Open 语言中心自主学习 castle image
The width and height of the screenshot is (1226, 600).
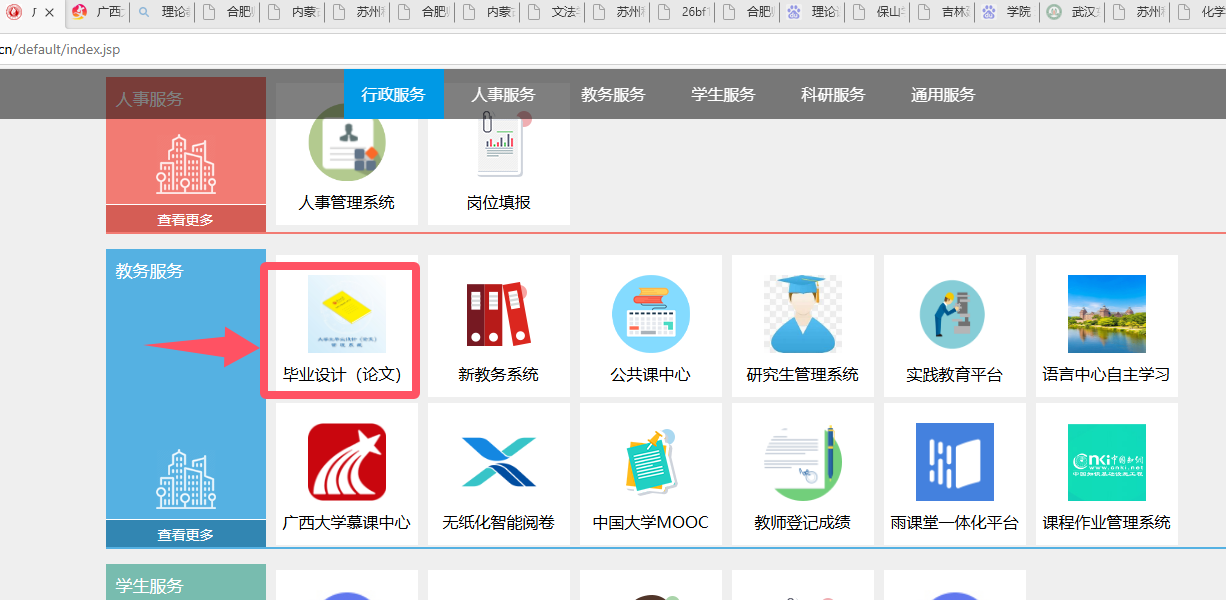click(1106, 315)
